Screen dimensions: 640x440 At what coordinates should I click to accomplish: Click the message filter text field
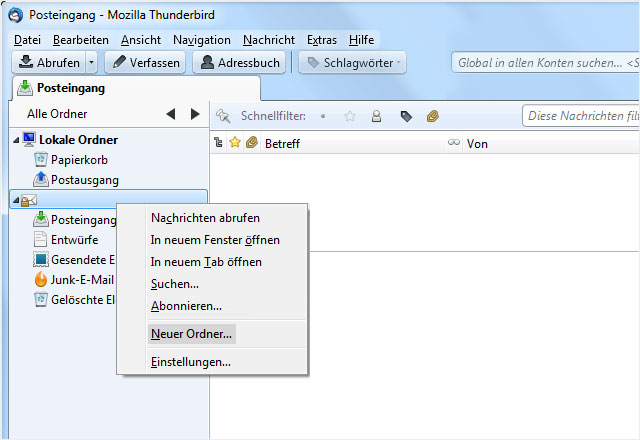(581, 116)
